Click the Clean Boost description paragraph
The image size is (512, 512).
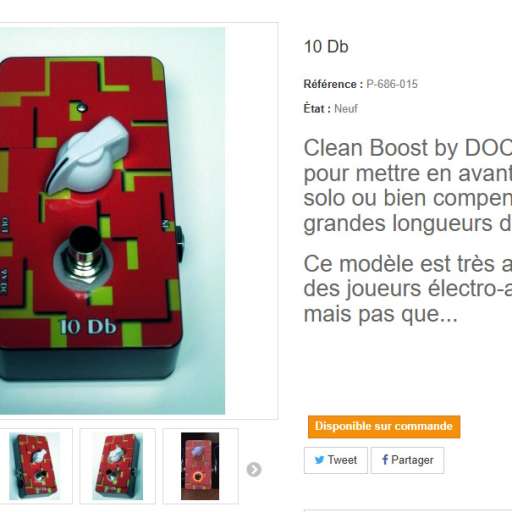click(408, 186)
